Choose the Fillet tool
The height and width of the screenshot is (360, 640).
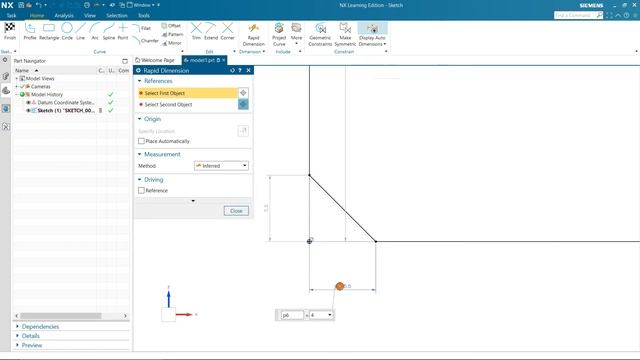[x=141, y=28]
